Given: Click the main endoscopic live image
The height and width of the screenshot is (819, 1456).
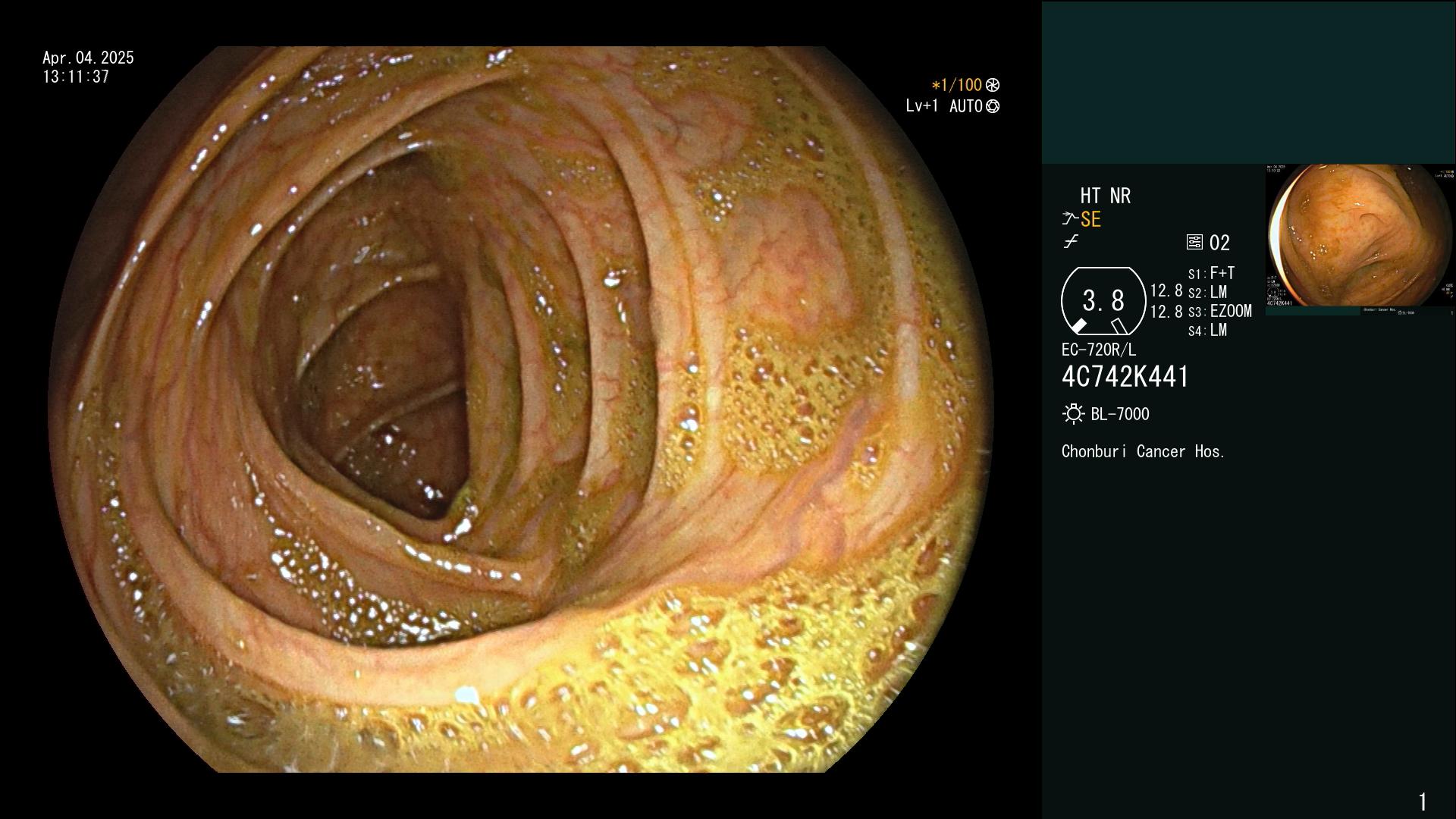Looking at the screenshot, I should point(522,409).
